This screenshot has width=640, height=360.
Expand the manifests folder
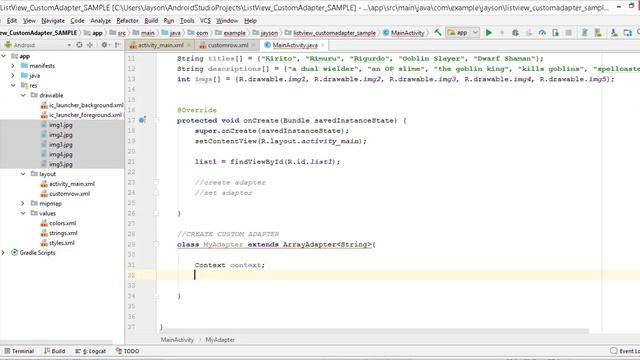tap(13, 66)
